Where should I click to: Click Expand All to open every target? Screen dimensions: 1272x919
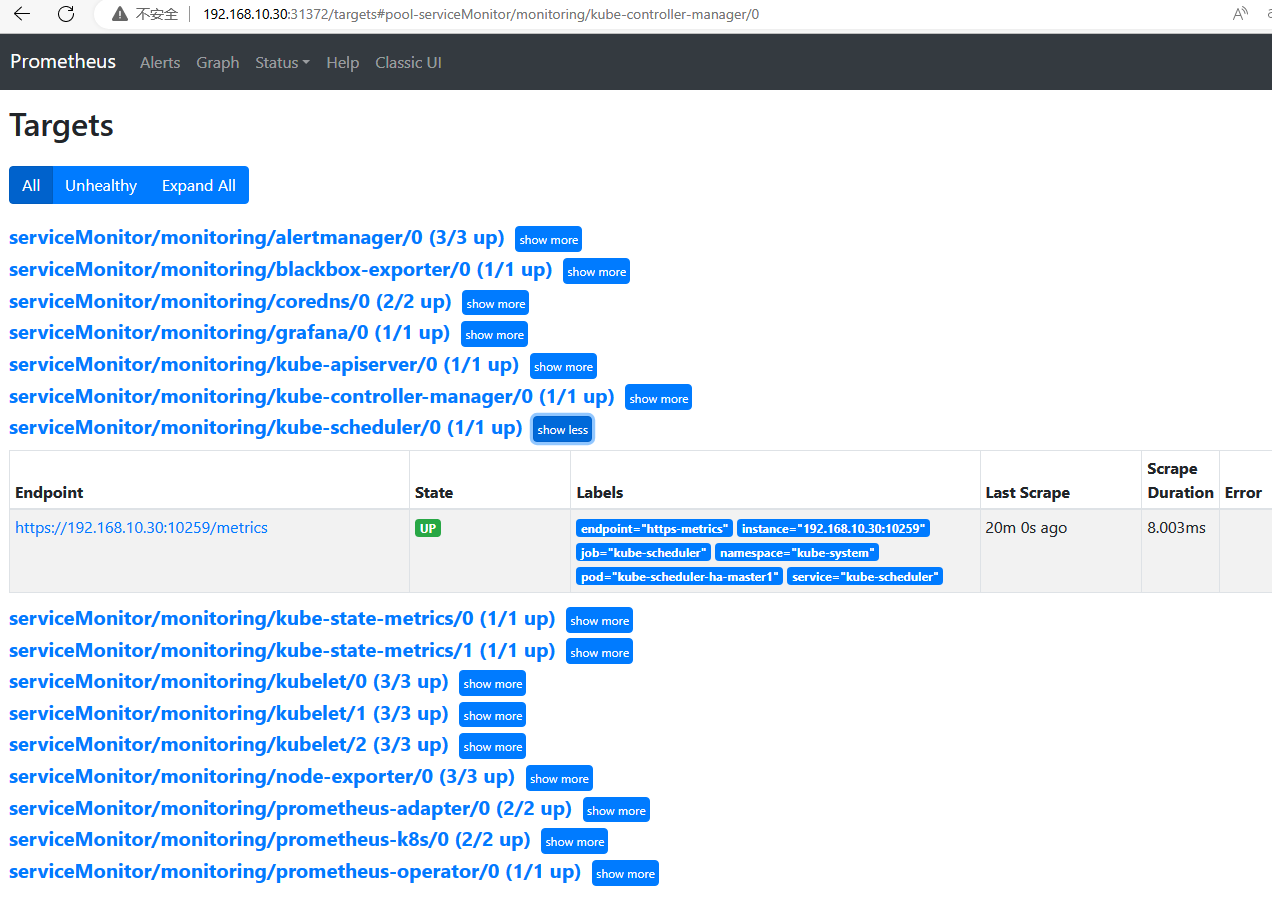(x=198, y=185)
